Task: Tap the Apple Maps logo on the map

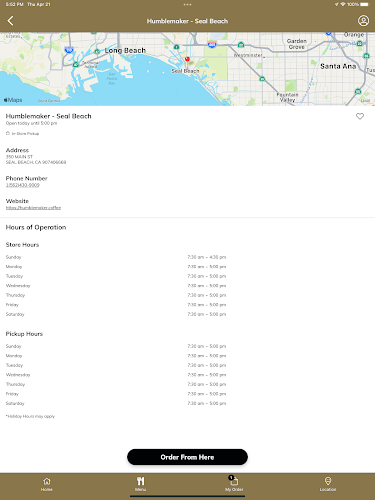Action: pyautogui.click(x=13, y=100)
